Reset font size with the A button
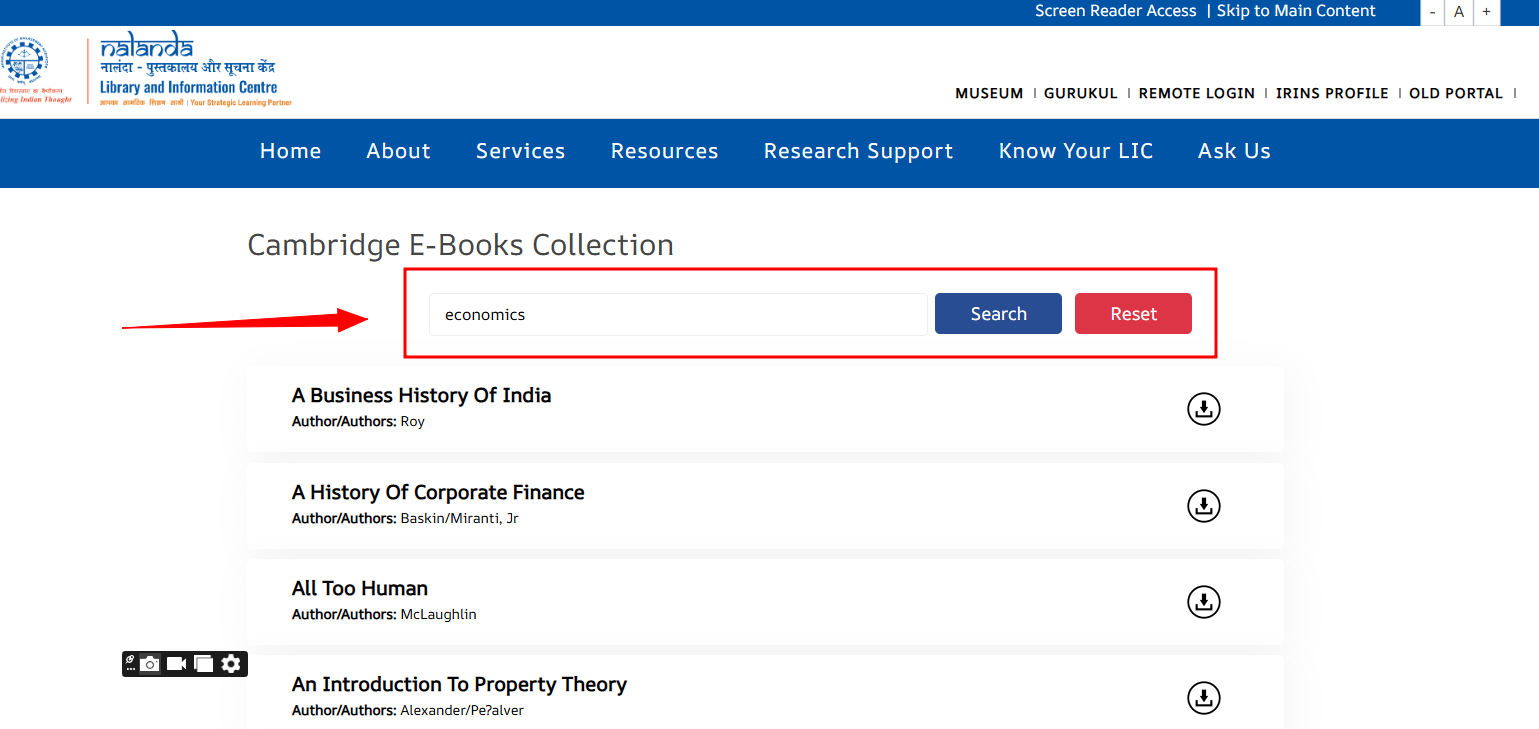The image size is (1539, 729). 1459,12
